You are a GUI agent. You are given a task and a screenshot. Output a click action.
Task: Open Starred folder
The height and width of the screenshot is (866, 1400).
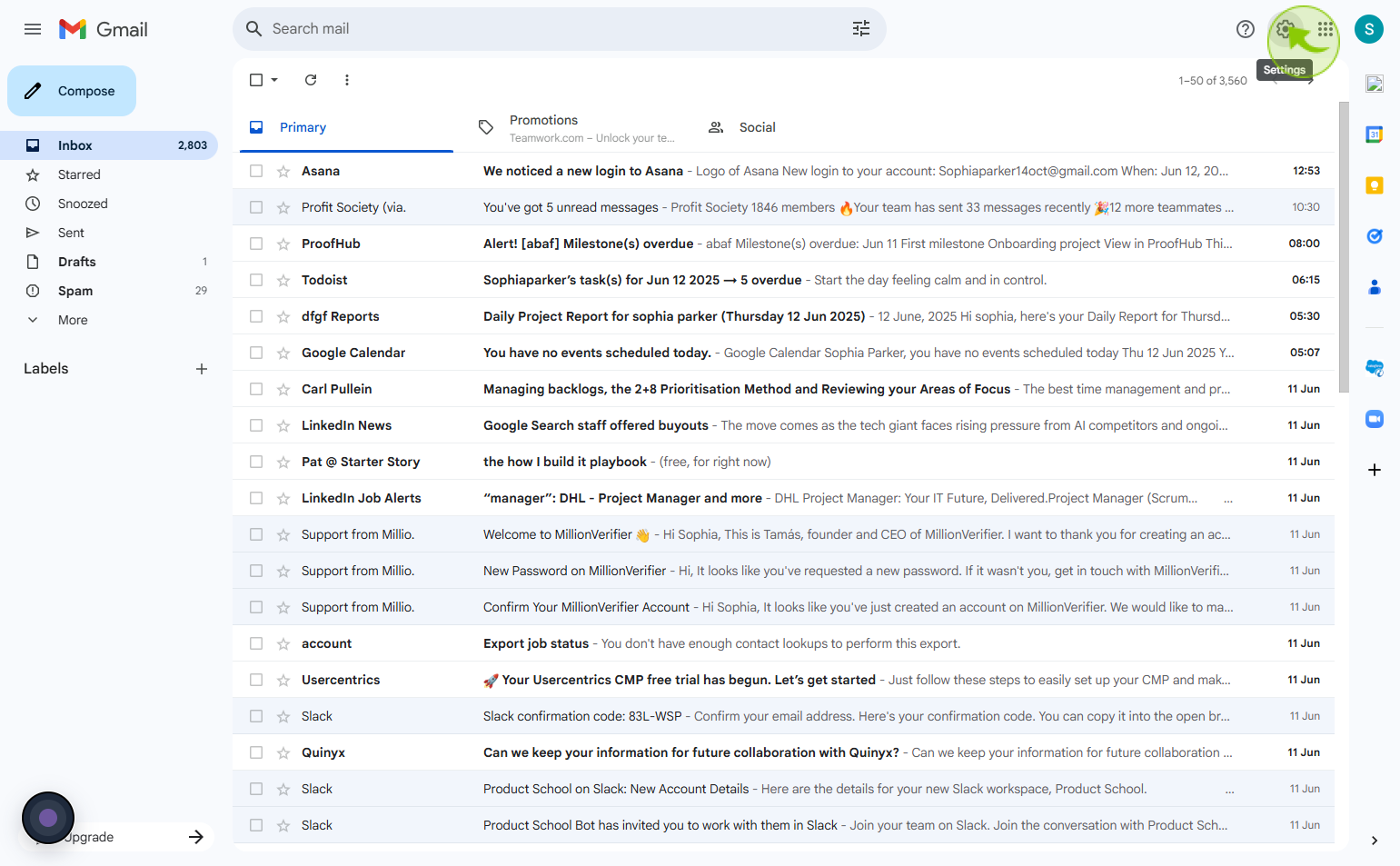point(109,174)
